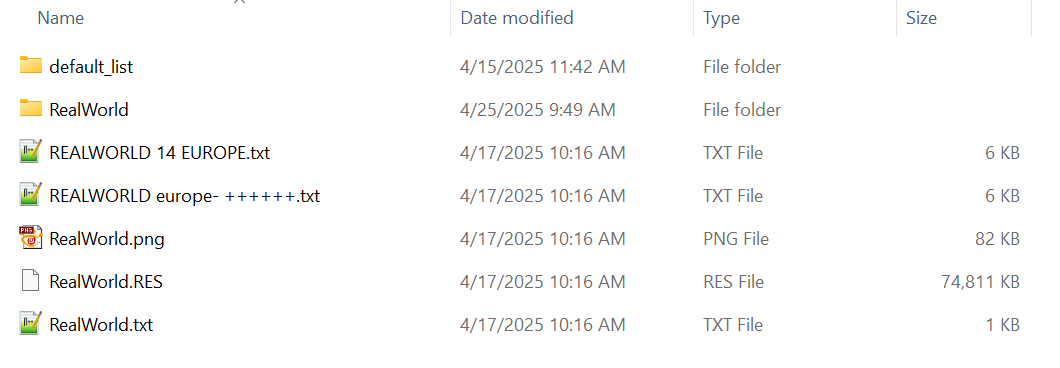Screen dimensions: 1060x368
Task: Click the REALWORLD 14 EUROPE.txt file icon
Action: (x=31, y=152)
